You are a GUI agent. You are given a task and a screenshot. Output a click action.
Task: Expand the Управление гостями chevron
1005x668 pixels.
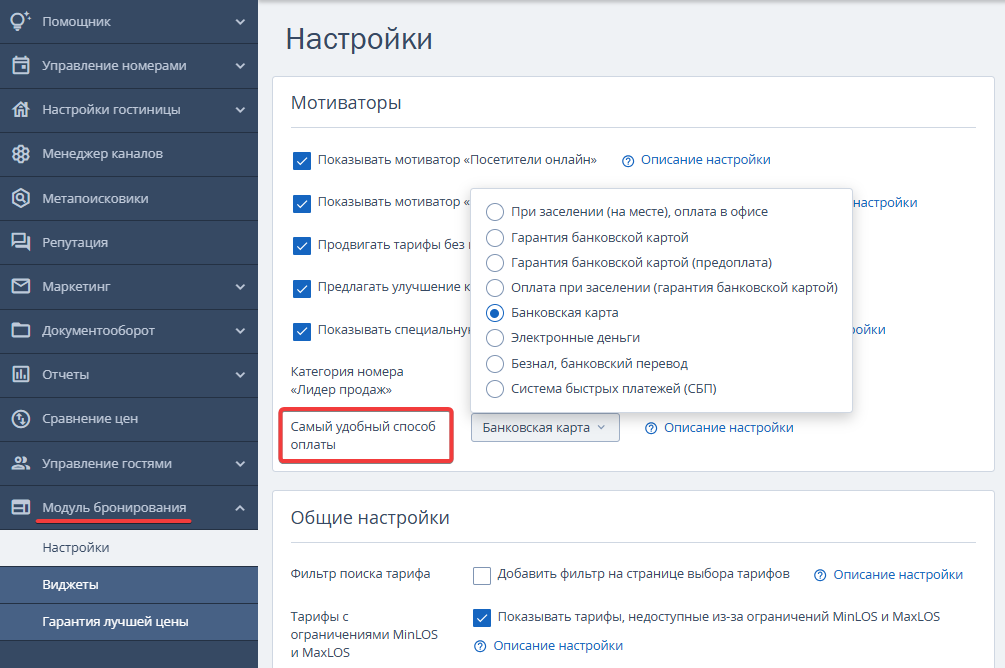click(240, 464)
